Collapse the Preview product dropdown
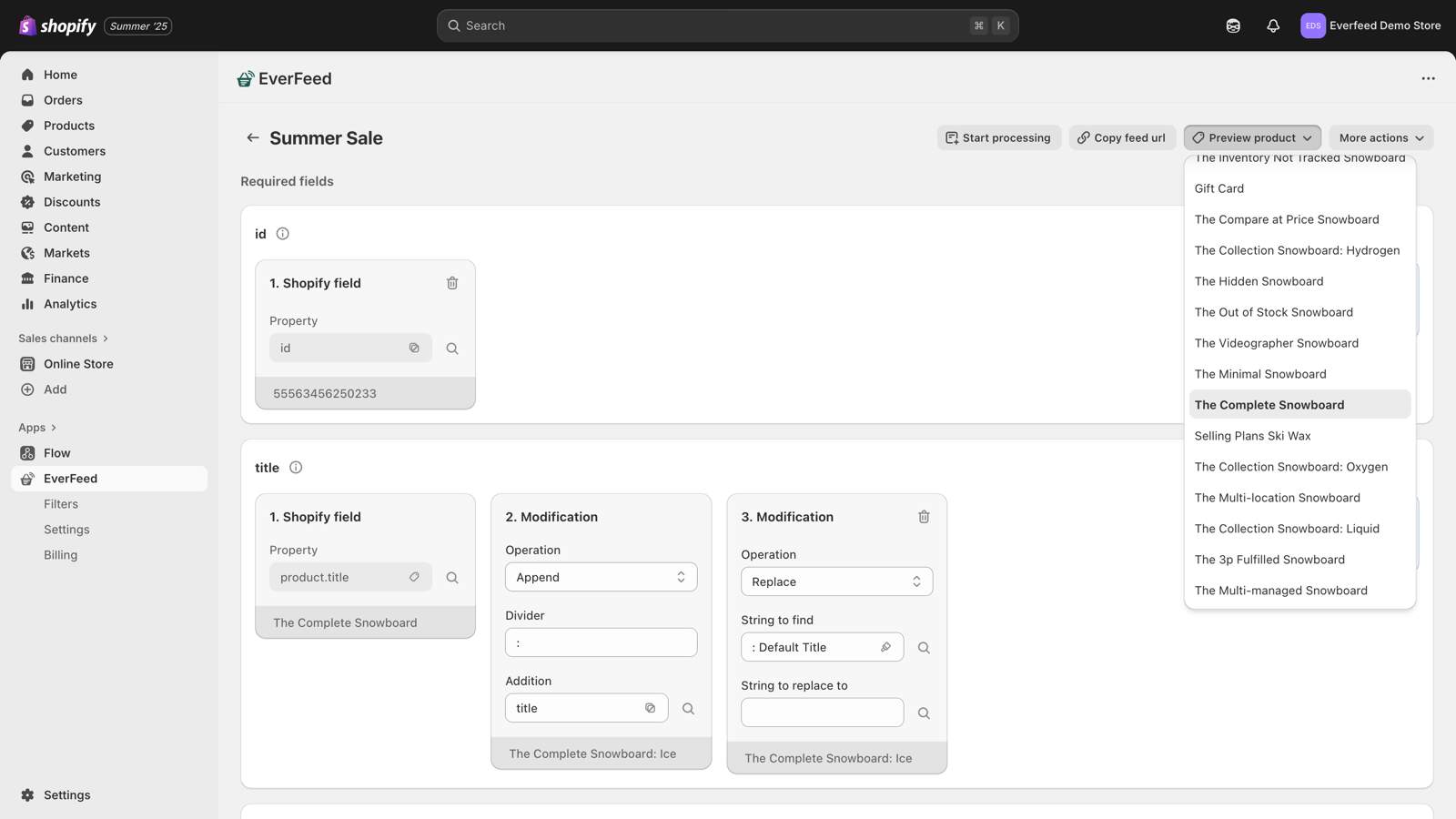 (1252, 137)
